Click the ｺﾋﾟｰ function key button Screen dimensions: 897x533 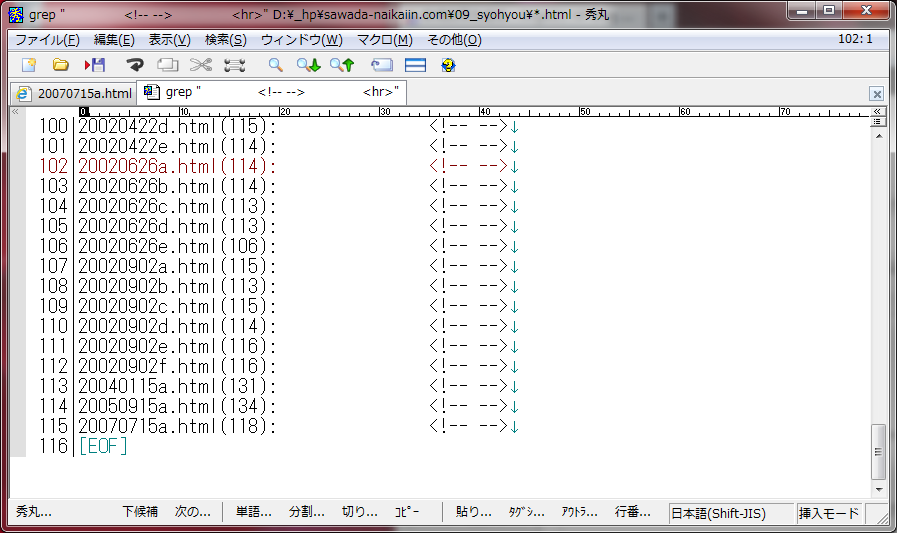[407, 512]
